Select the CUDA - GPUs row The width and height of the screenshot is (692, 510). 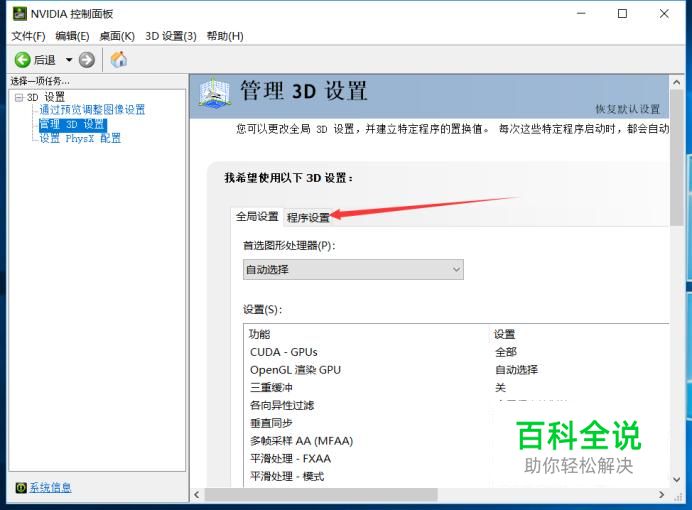click(457, 352)
